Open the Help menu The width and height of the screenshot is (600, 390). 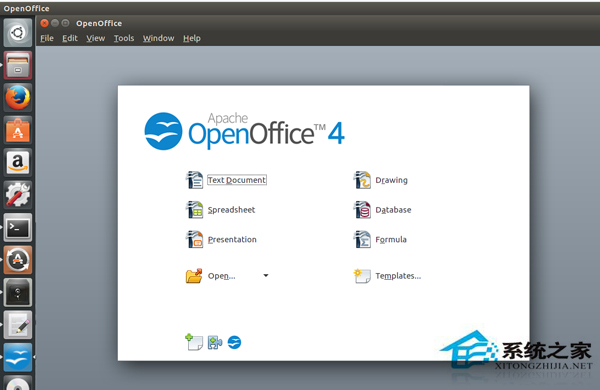click(x=192, y=38)
